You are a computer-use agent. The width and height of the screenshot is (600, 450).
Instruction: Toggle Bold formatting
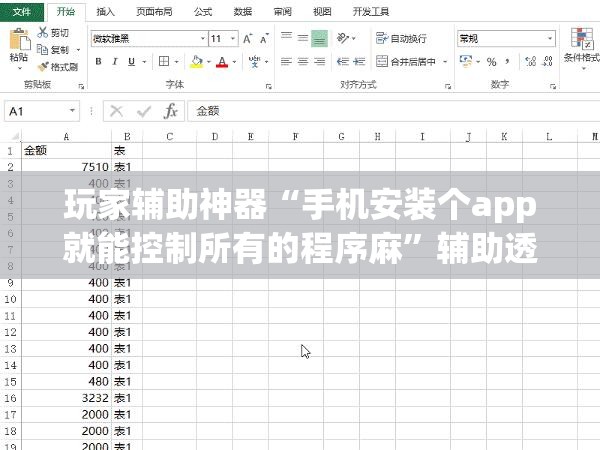(x=98, y=61)
